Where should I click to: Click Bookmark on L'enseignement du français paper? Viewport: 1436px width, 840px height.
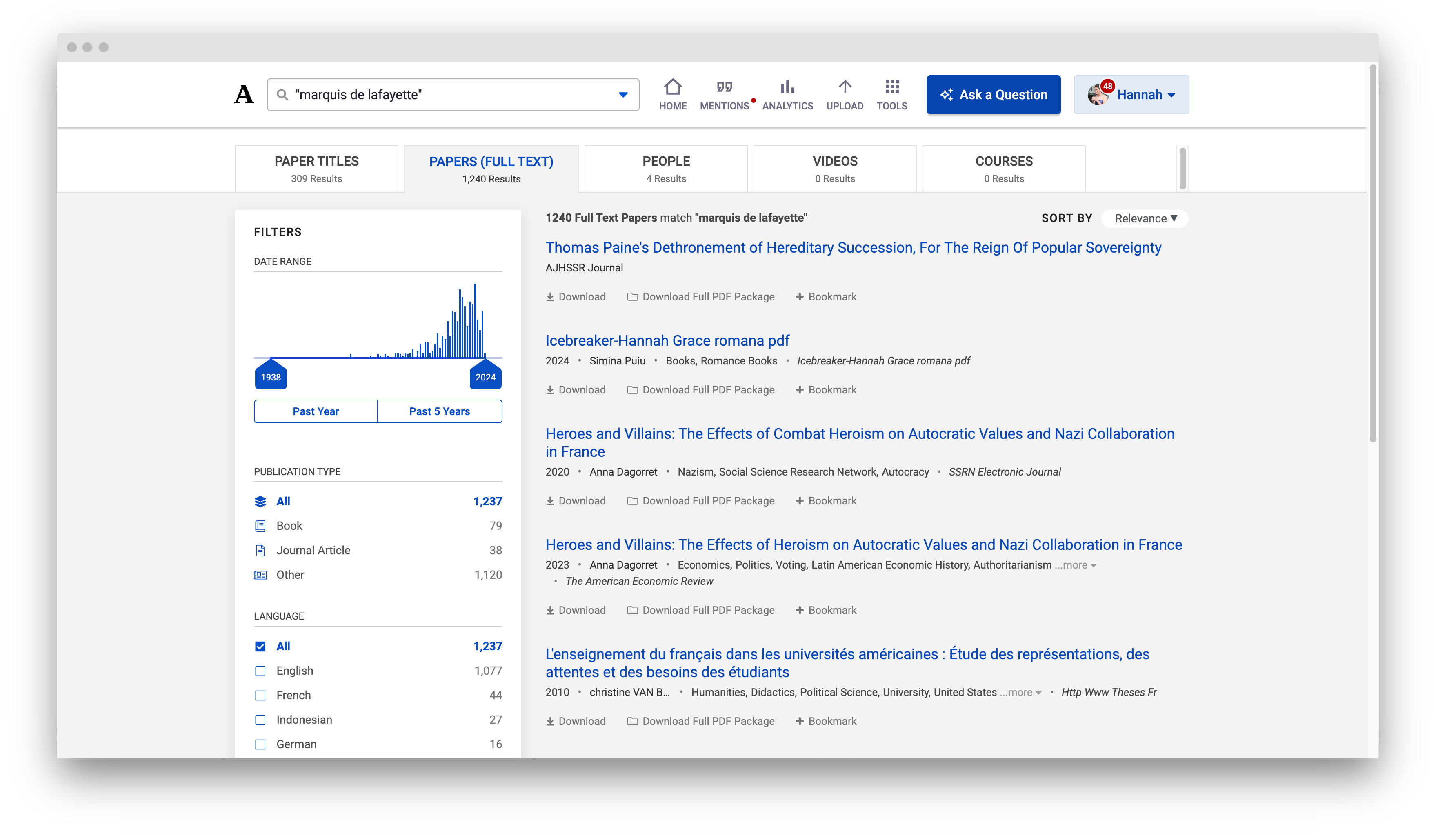point(826,722)
